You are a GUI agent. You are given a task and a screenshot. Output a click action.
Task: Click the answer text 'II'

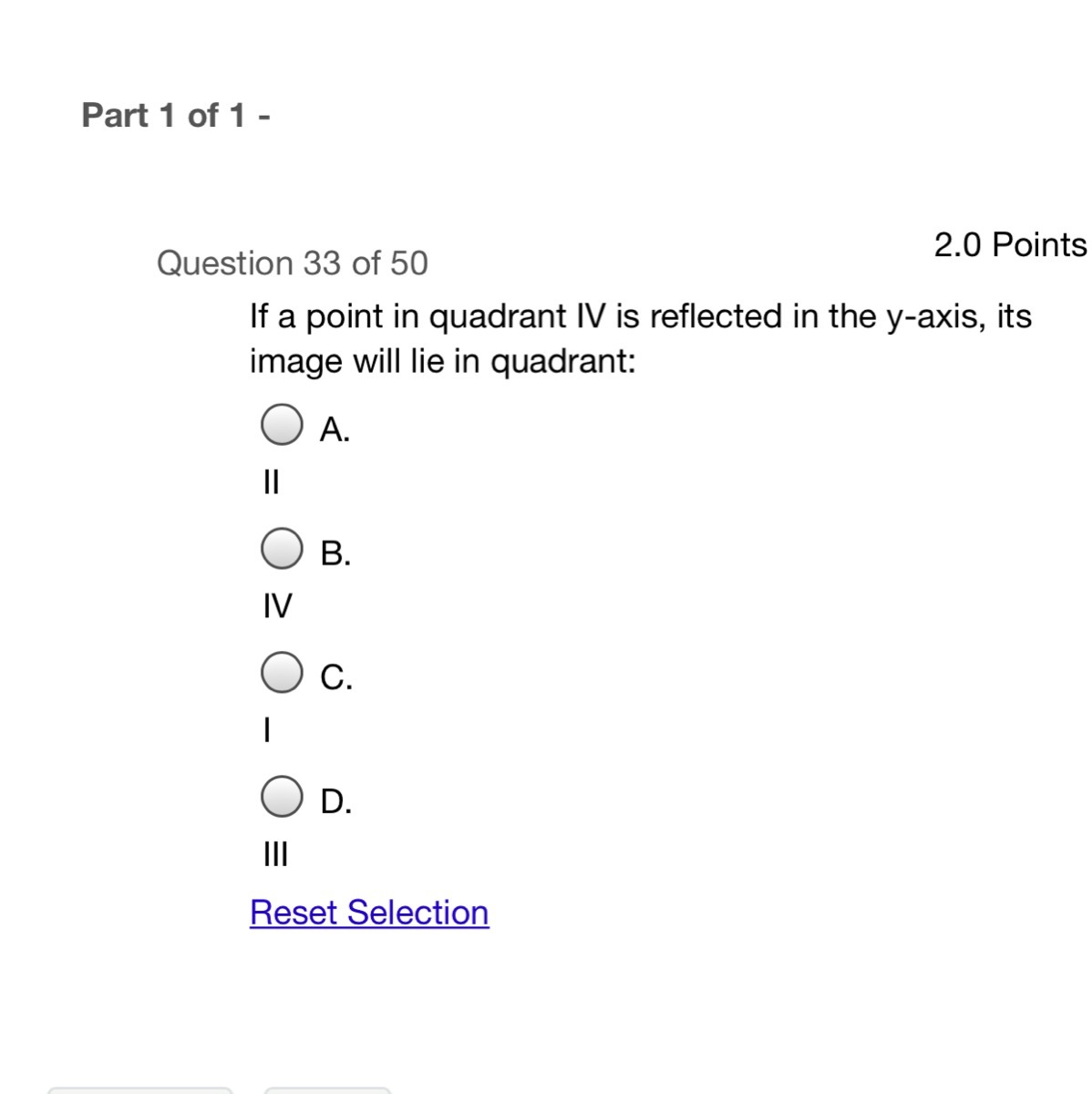click(x=271, y=480)
